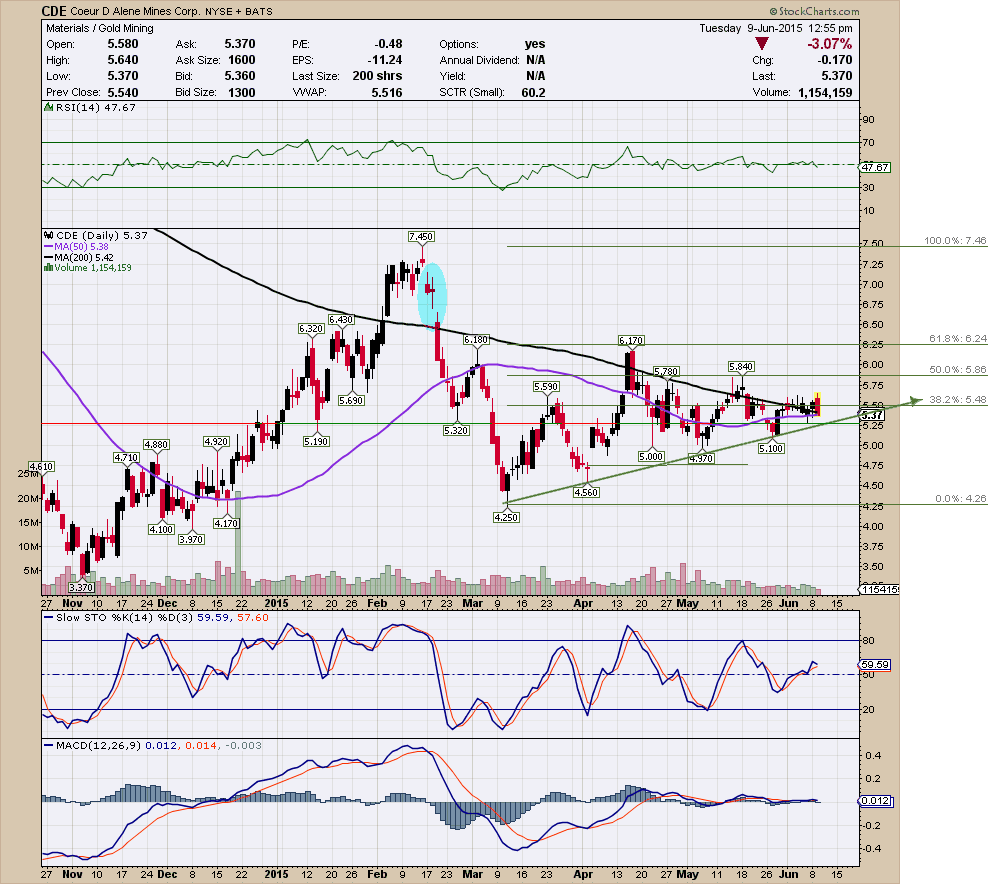Screen dimensions: 1000x884
Task: Click the Coeur D Alene Mines Corp. company name
Action: point(135,11)
